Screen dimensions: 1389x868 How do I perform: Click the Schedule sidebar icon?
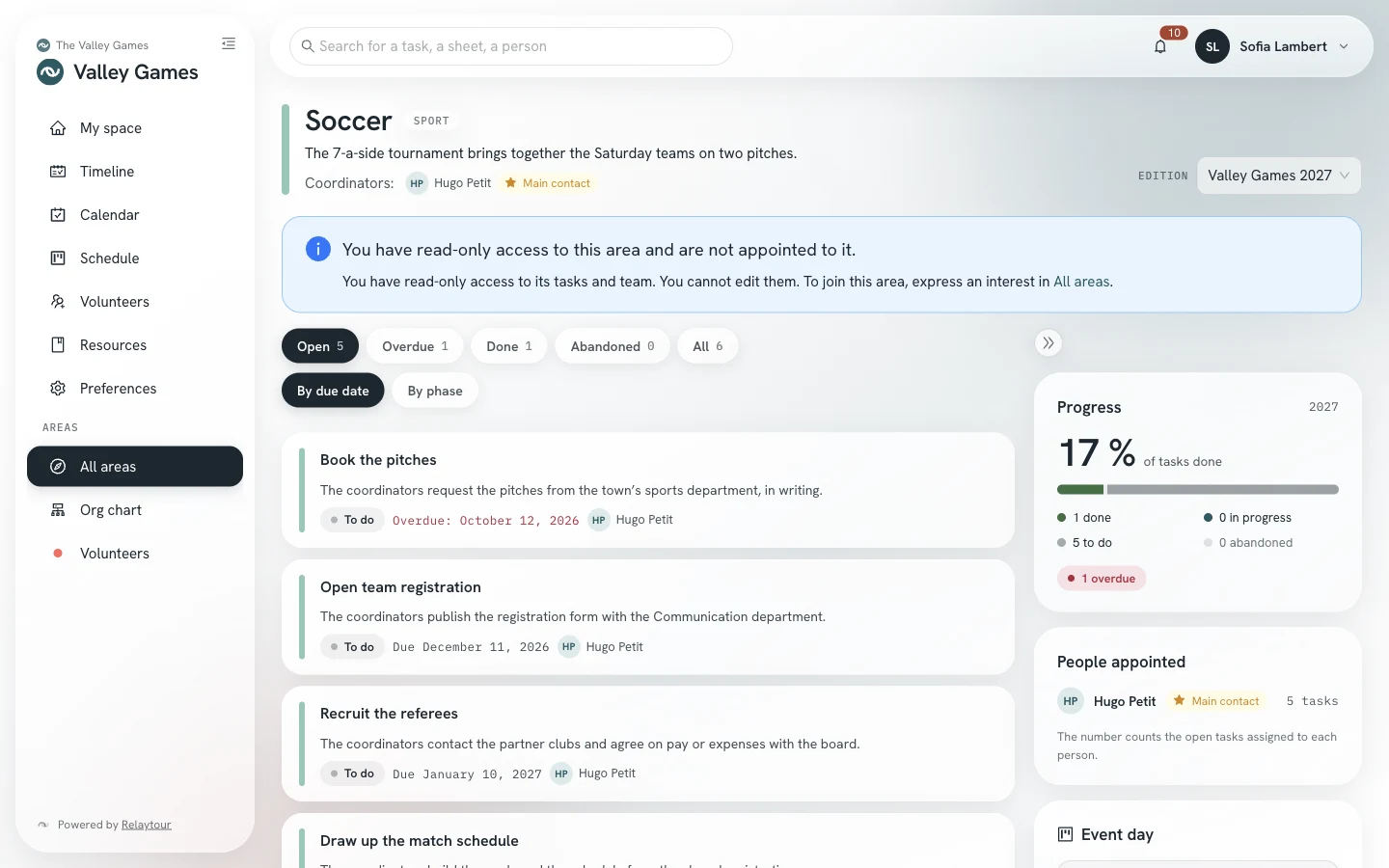tap(58, 258)
